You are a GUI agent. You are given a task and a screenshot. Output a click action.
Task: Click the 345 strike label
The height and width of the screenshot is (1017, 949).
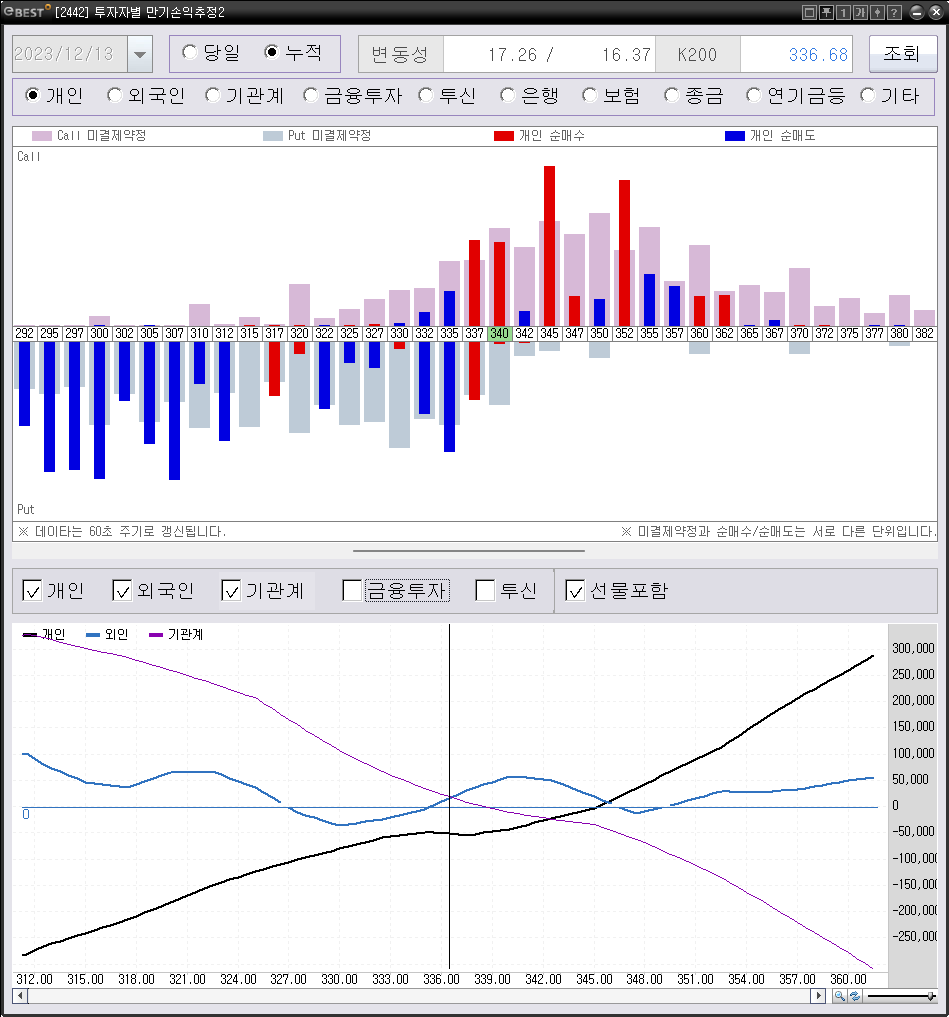(549, 333)
